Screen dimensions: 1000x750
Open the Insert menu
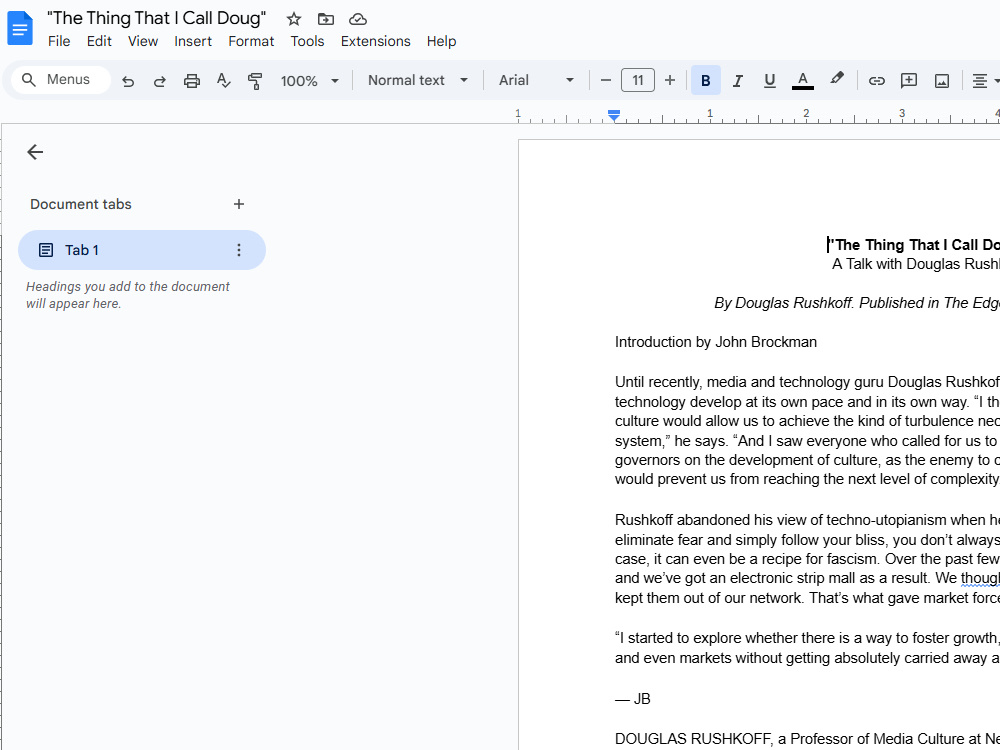(x=193, y=41)
